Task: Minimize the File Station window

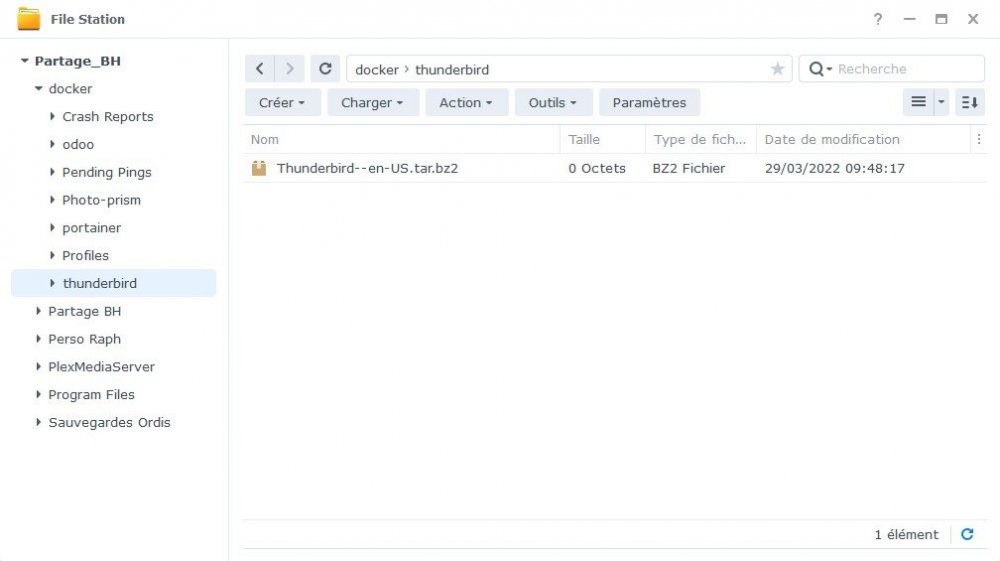Action: pyautogui.click(x=909, y=19)
